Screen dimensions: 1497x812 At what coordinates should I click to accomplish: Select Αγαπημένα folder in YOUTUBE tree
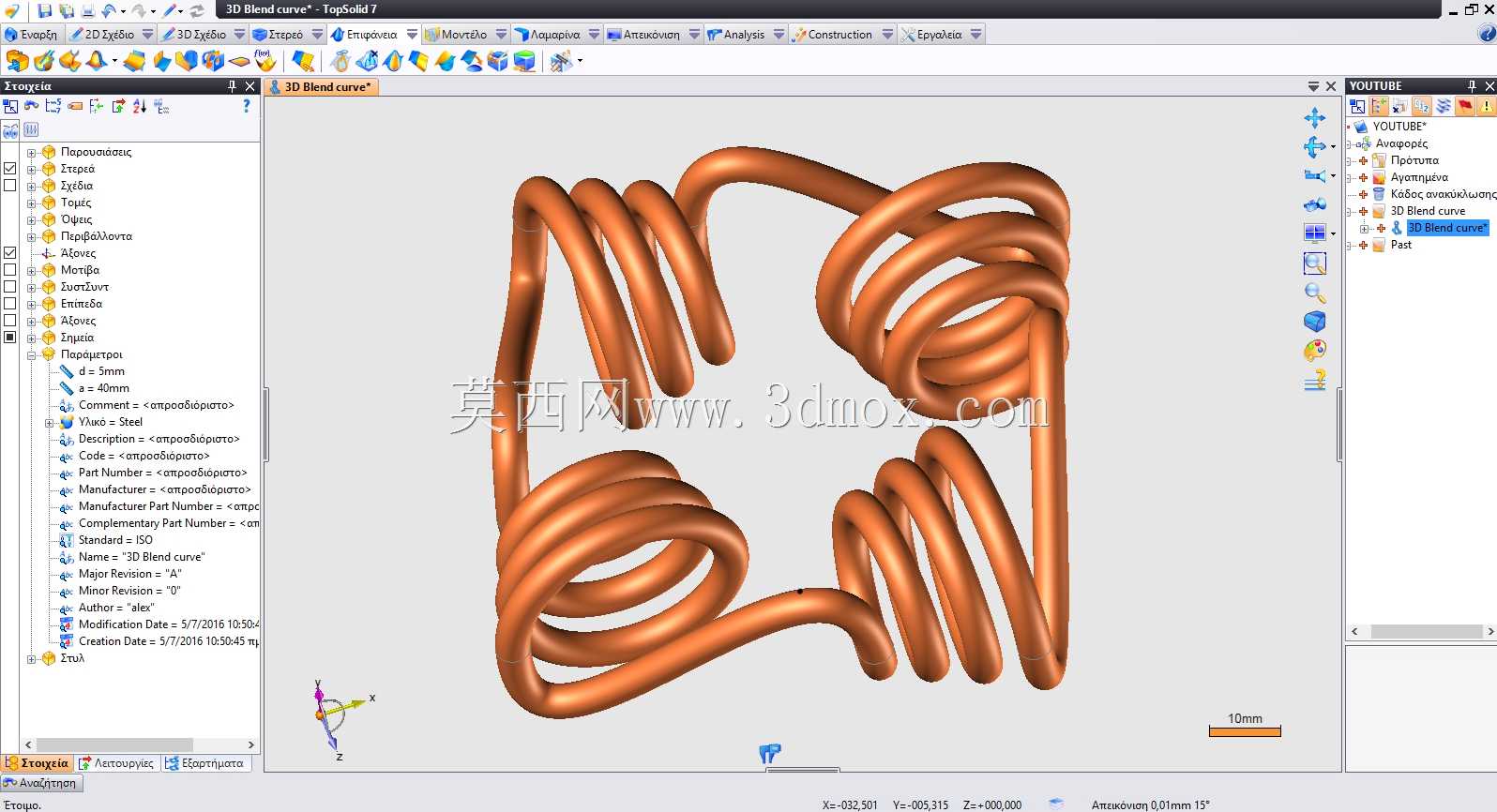(1419, 177)
